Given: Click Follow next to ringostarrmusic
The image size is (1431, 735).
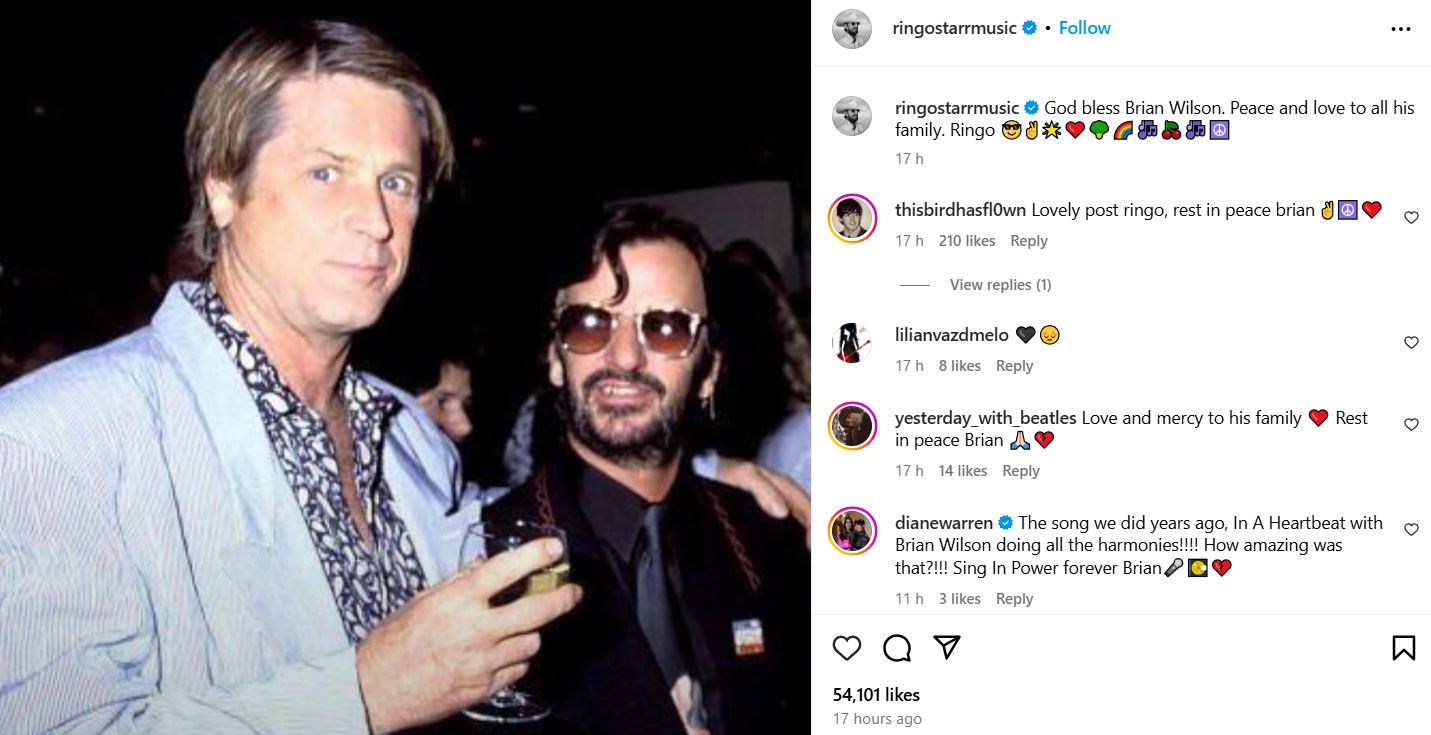Looking at the screenshot, I should (1084, 28).
